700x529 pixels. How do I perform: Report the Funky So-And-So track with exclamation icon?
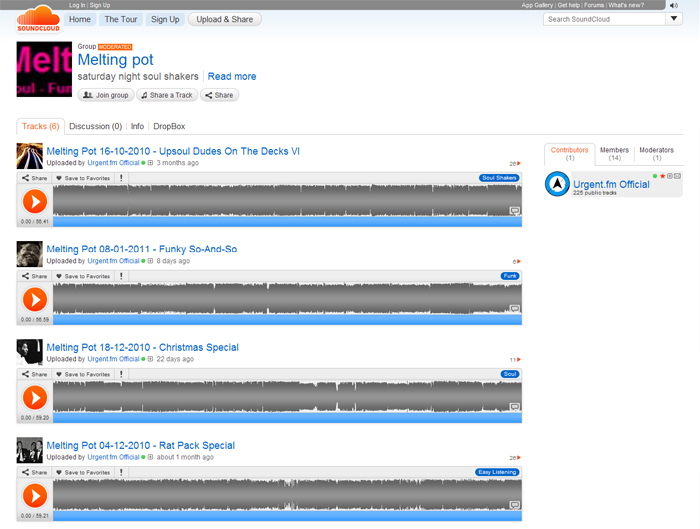click(121, 276)
